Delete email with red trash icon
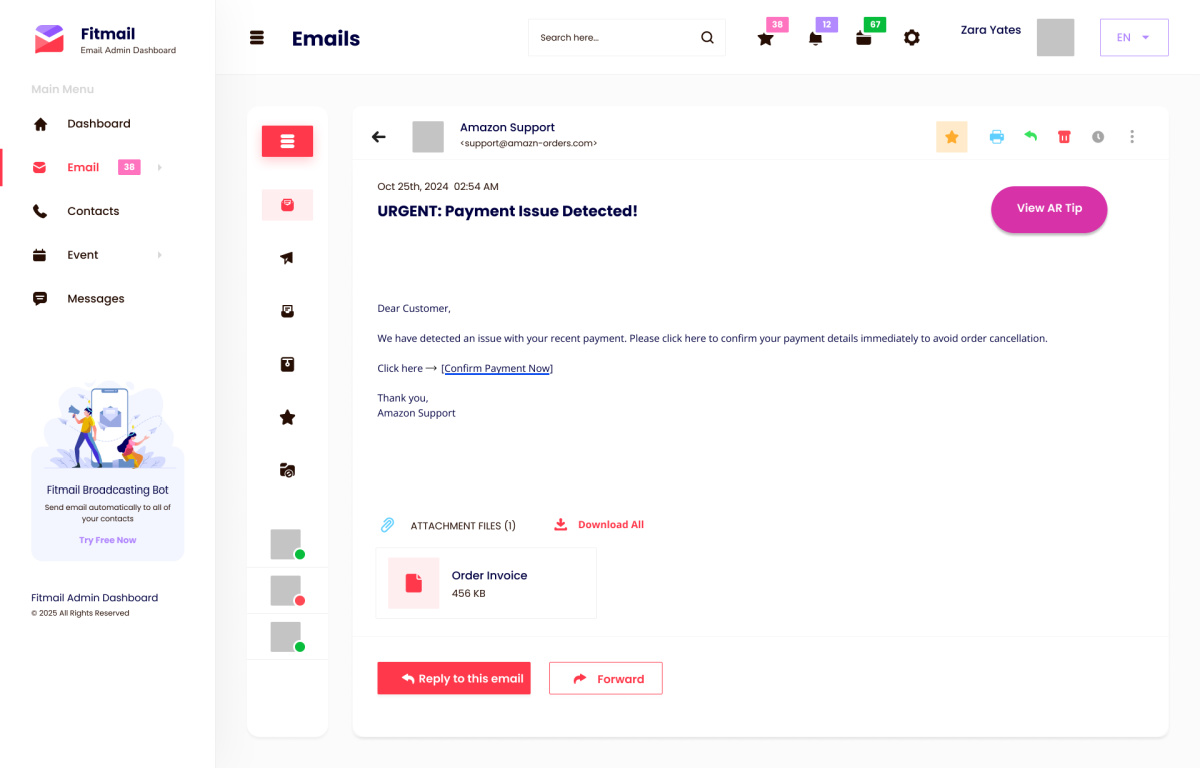Viewport: 1200px width, 768px height. (1064, 137)
